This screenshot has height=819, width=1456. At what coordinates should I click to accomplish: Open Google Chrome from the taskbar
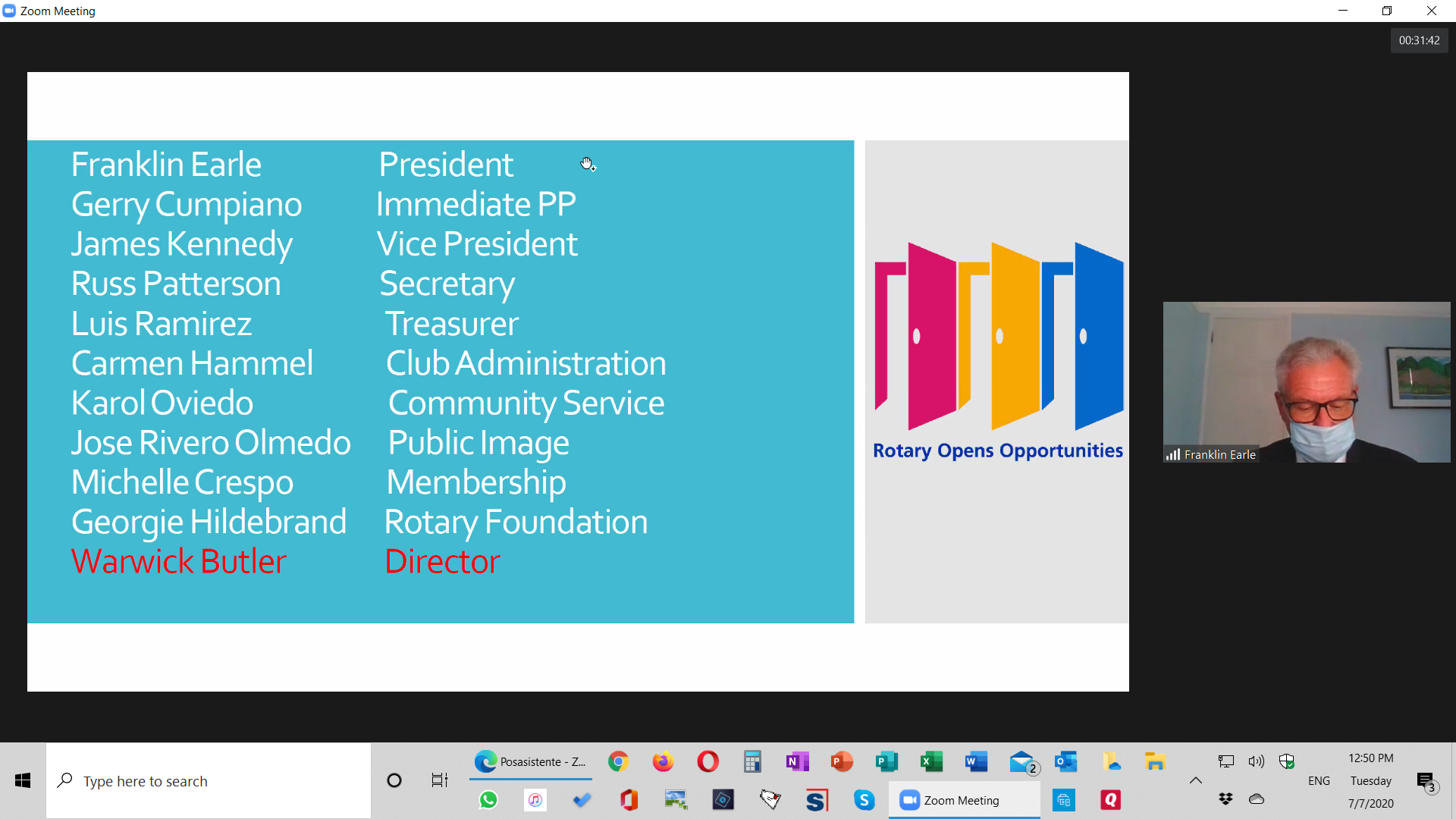pos(619,761)
